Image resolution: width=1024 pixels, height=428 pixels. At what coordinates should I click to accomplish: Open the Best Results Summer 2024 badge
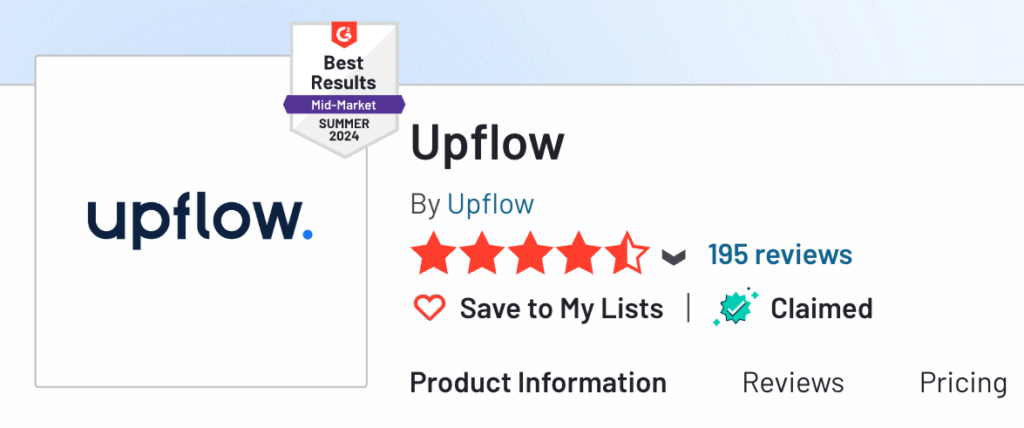pyautogui.click(x=344, y=89)
